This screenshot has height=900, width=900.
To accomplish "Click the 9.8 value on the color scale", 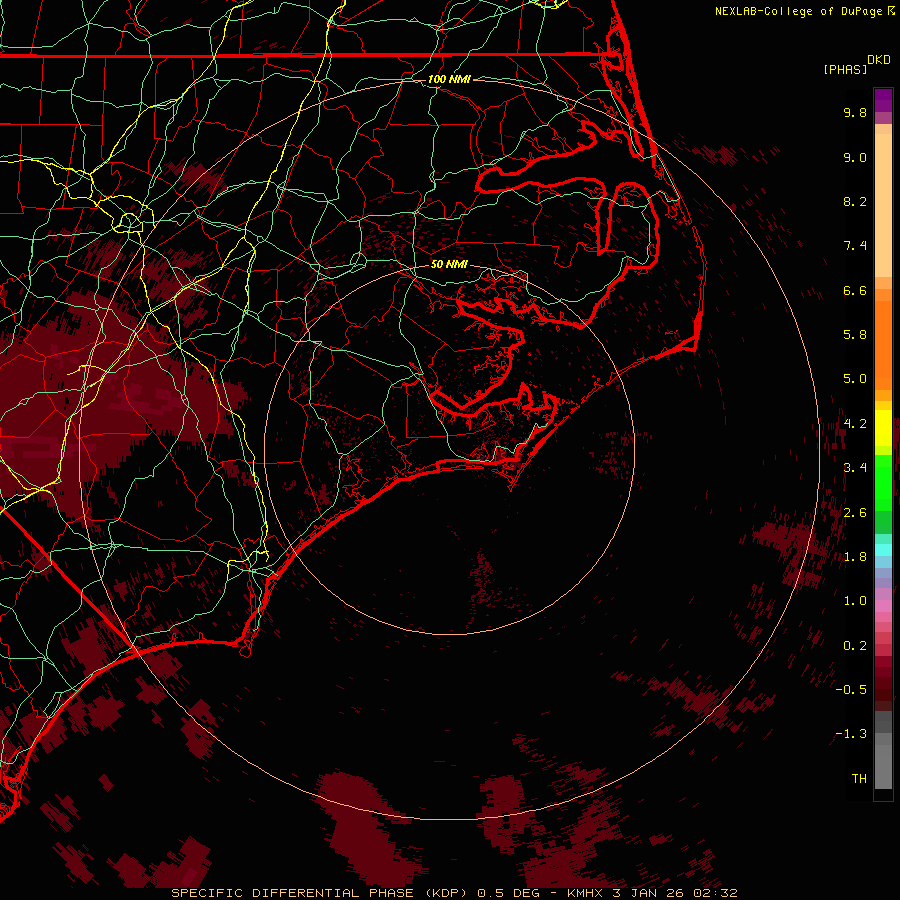I will (855, 112).
